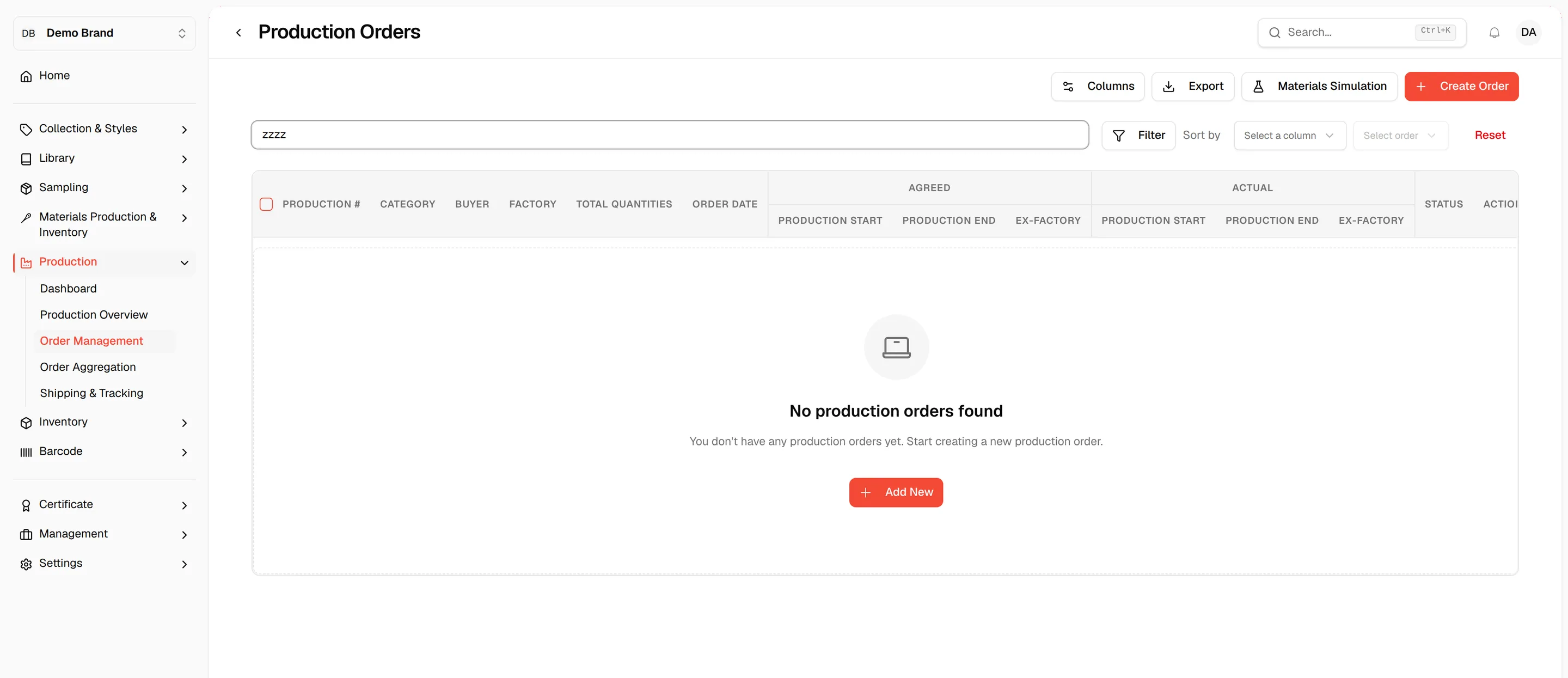Viewport: 1568px width, 678px height.
Task: Open Order Aggregation page
Action: point(88,367)
